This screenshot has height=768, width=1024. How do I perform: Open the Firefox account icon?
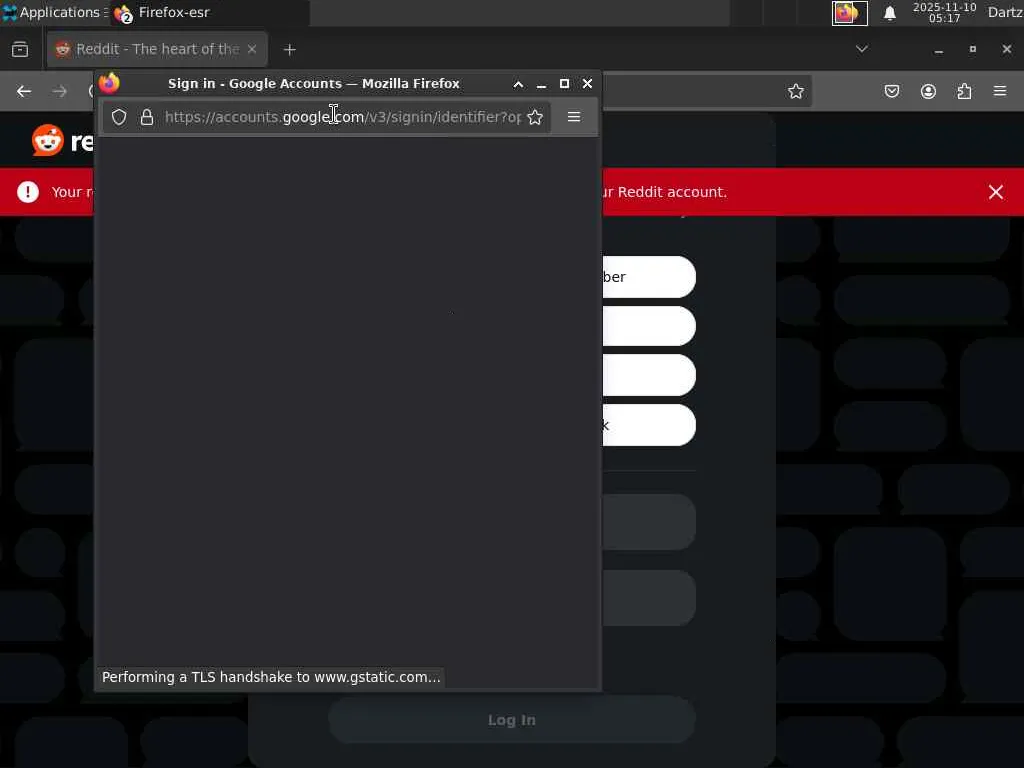tap(928, 91)
